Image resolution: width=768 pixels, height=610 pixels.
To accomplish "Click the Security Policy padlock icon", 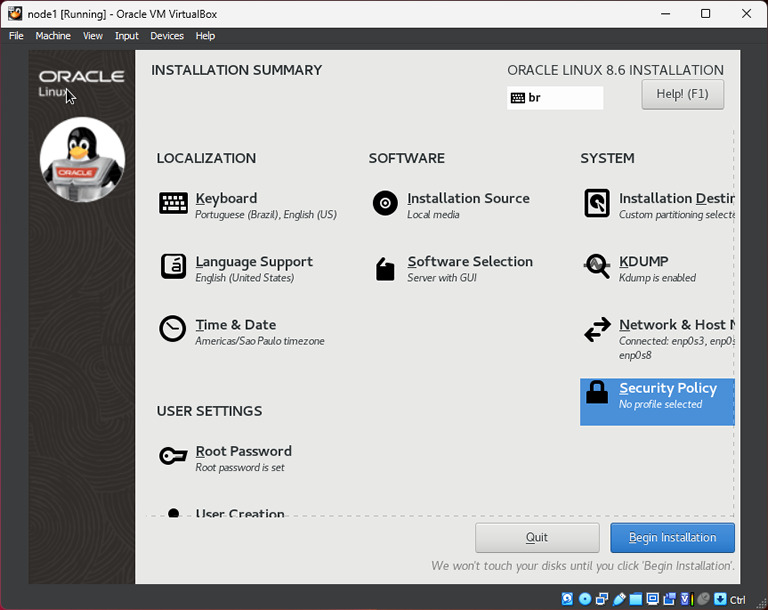I will [x=597, y=392].
